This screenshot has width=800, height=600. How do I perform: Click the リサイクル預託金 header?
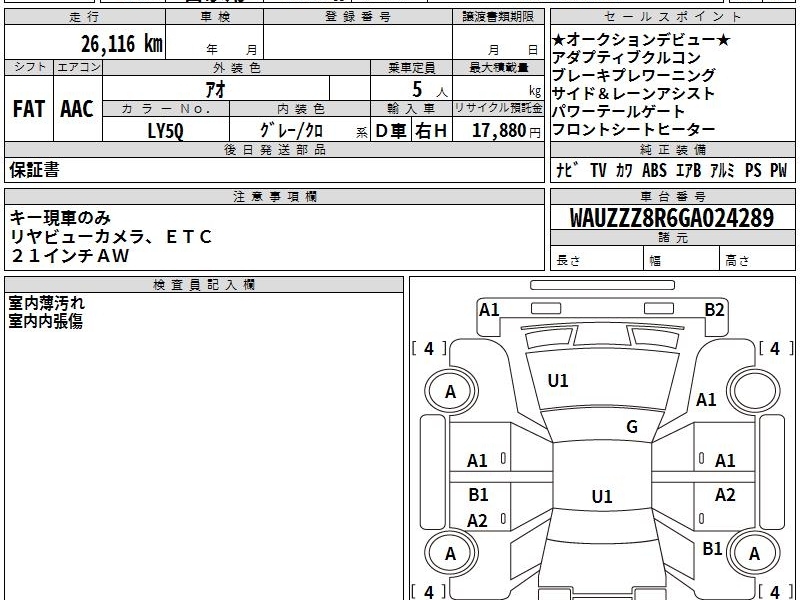tap(498, 108)
